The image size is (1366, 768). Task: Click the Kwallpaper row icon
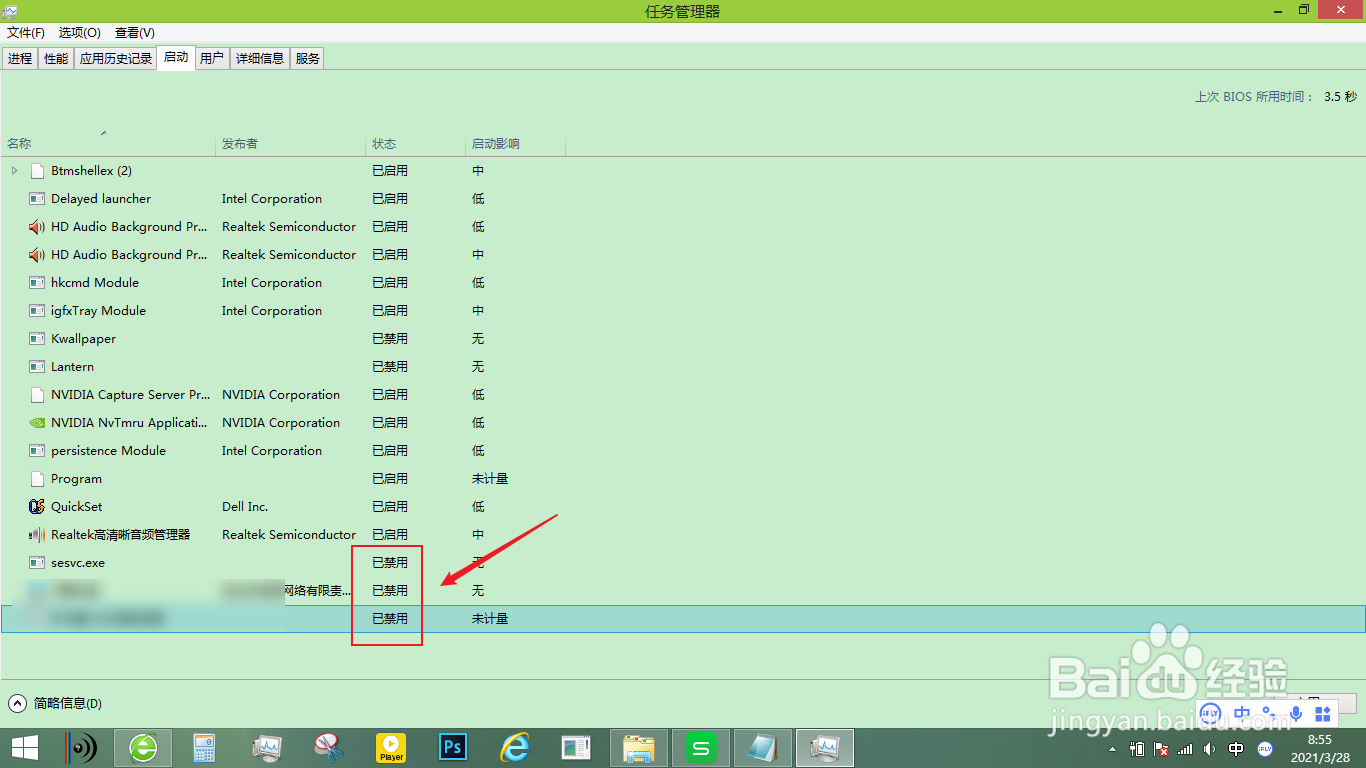pyautogui.click(x=37, y=339)
